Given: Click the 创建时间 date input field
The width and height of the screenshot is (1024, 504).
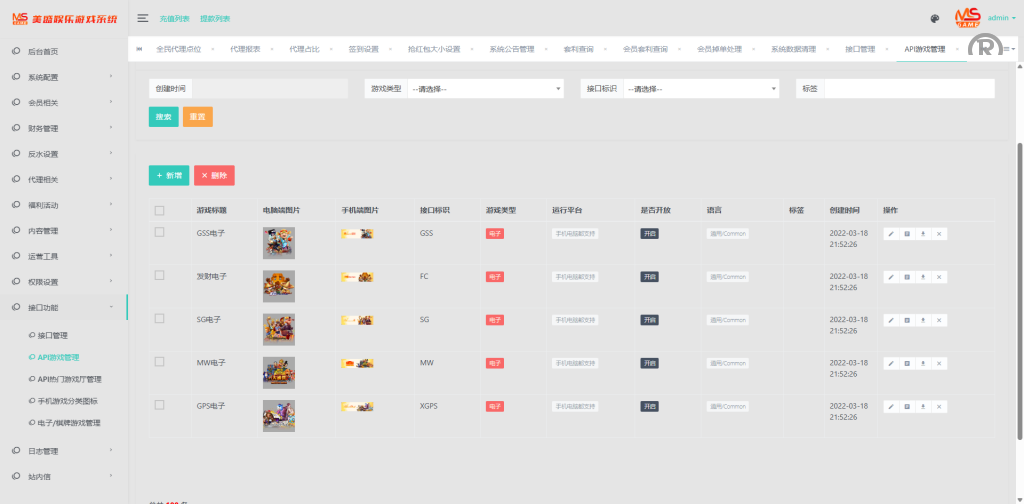Looking at the screenshot, I should [x=270, y=89].
